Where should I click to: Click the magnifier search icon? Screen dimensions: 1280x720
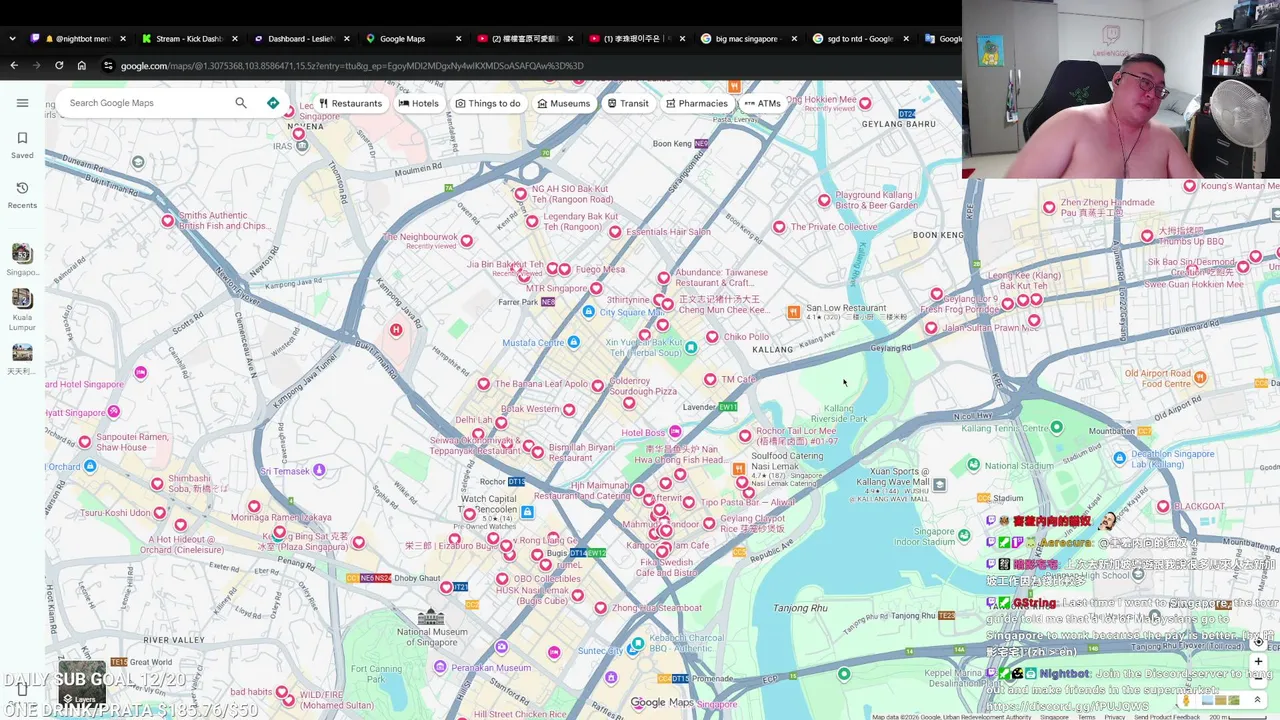pos(241,103)
